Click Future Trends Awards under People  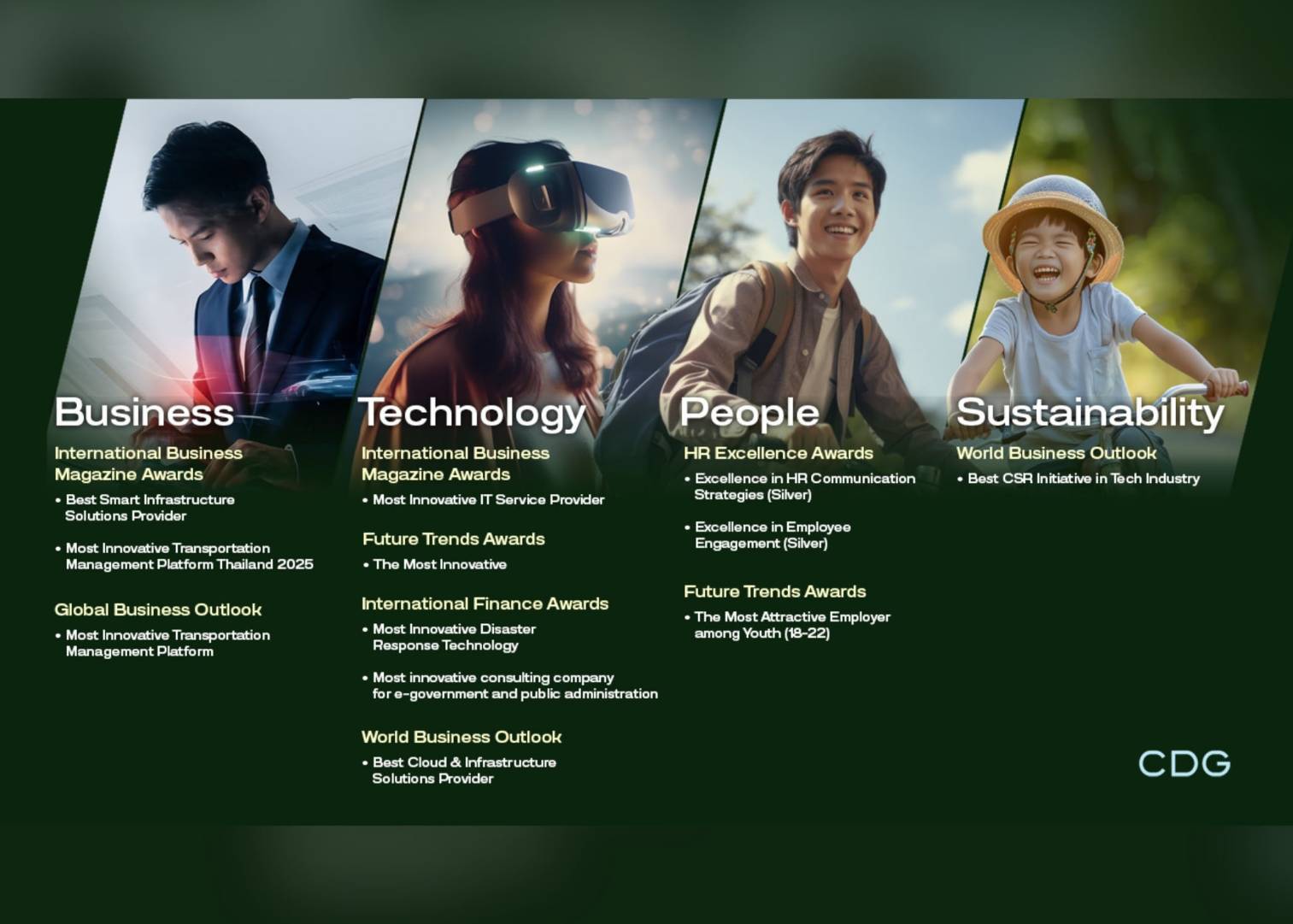[x=774, y=591]
